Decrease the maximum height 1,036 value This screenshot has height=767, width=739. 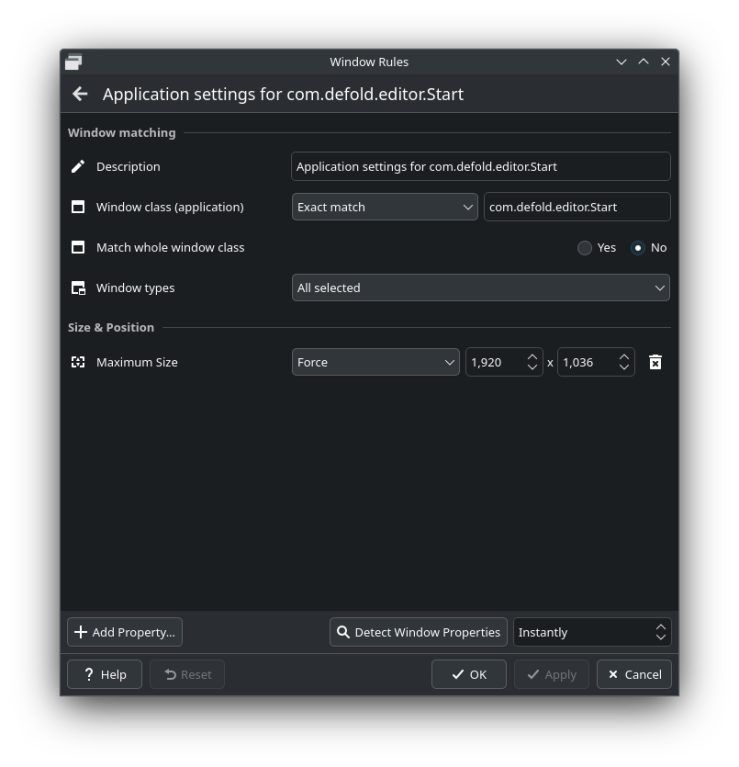(x=624, y=367)
